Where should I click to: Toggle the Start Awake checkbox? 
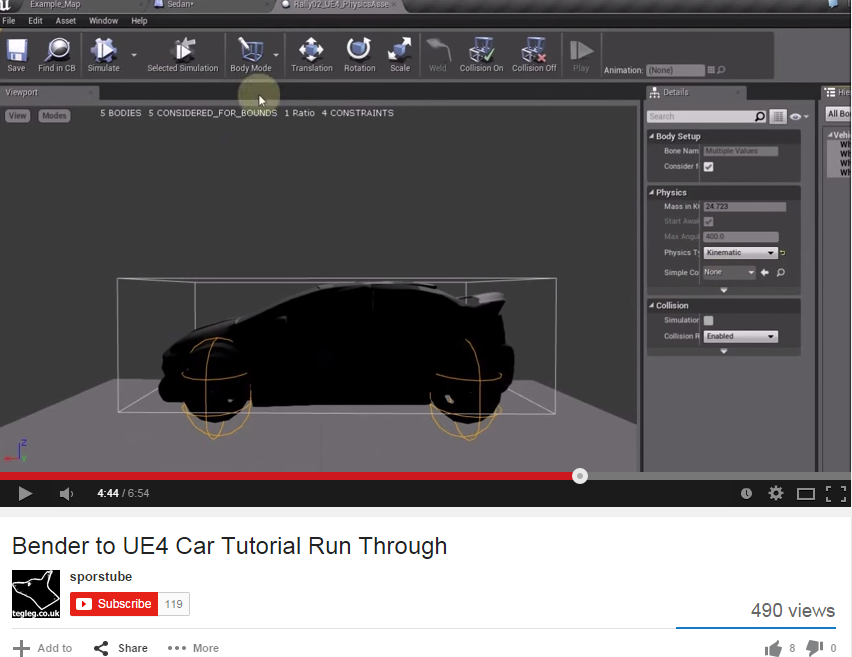pyautogui.click(x=709, y=221)
